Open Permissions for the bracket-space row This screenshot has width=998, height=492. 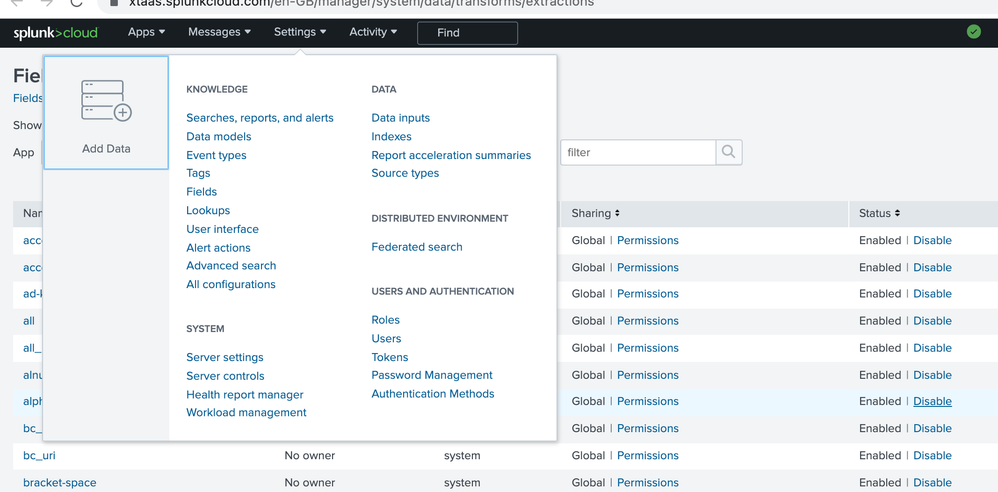click(647, 482)
